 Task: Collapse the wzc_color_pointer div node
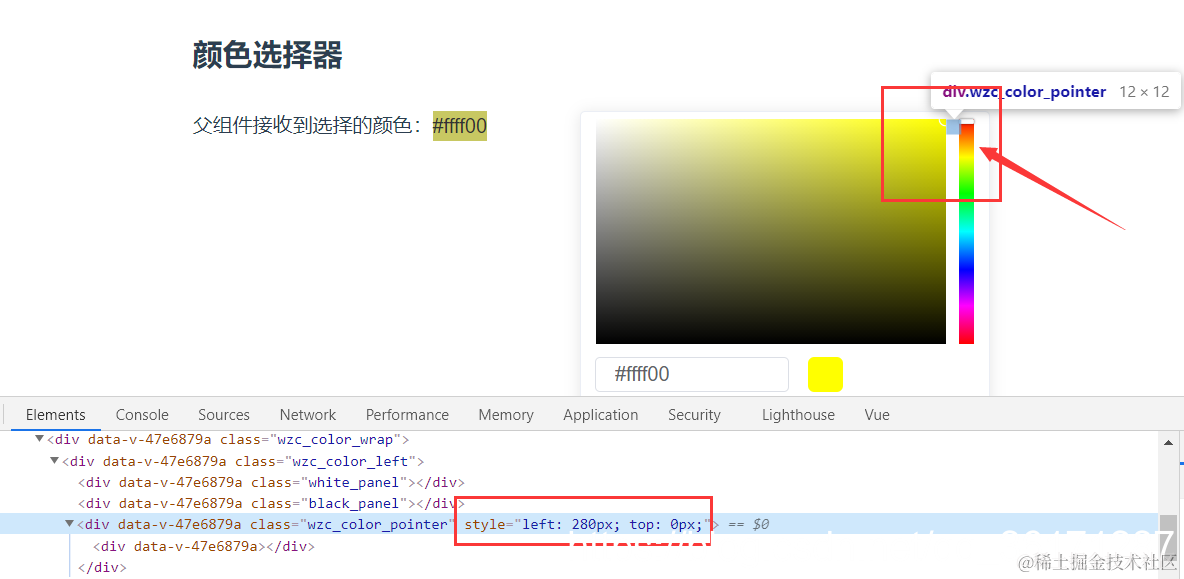69,524
